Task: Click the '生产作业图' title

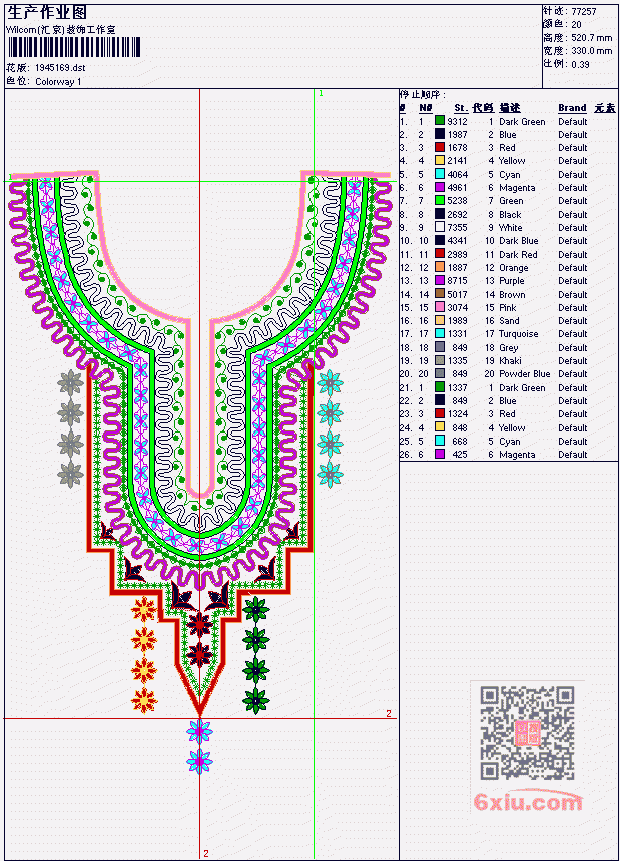Action: click(x=47, y=12)
